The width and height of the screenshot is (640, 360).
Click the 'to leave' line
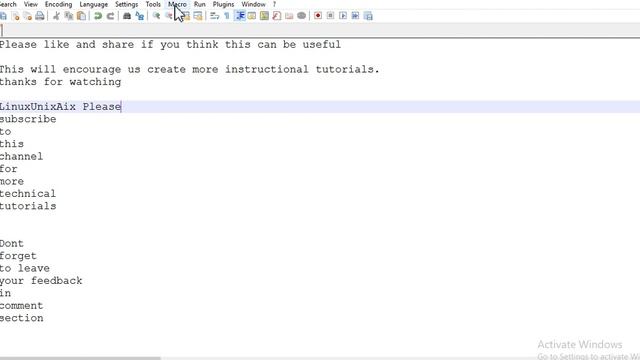(x=25, y=269)
